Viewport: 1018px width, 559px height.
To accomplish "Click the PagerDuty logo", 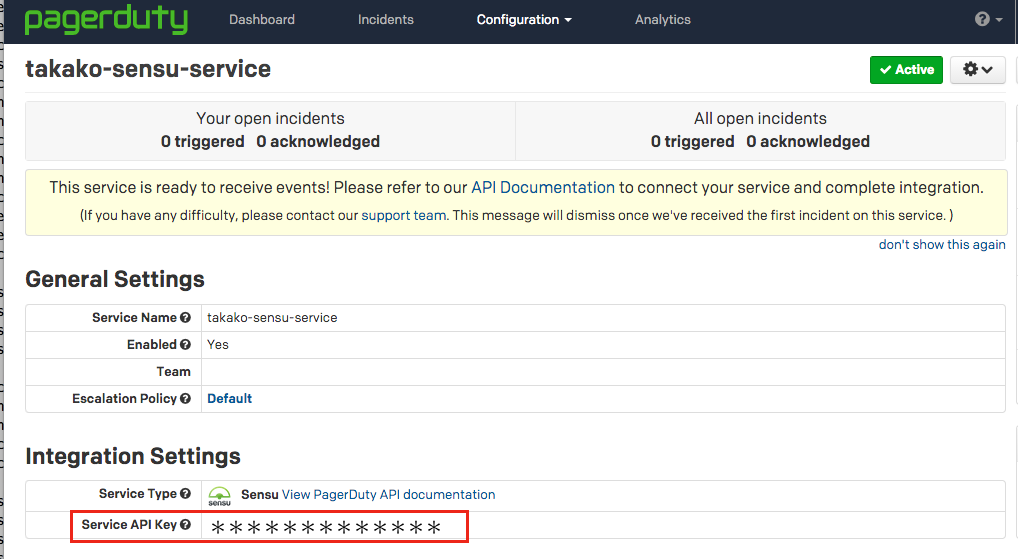I will pos(106,19).
